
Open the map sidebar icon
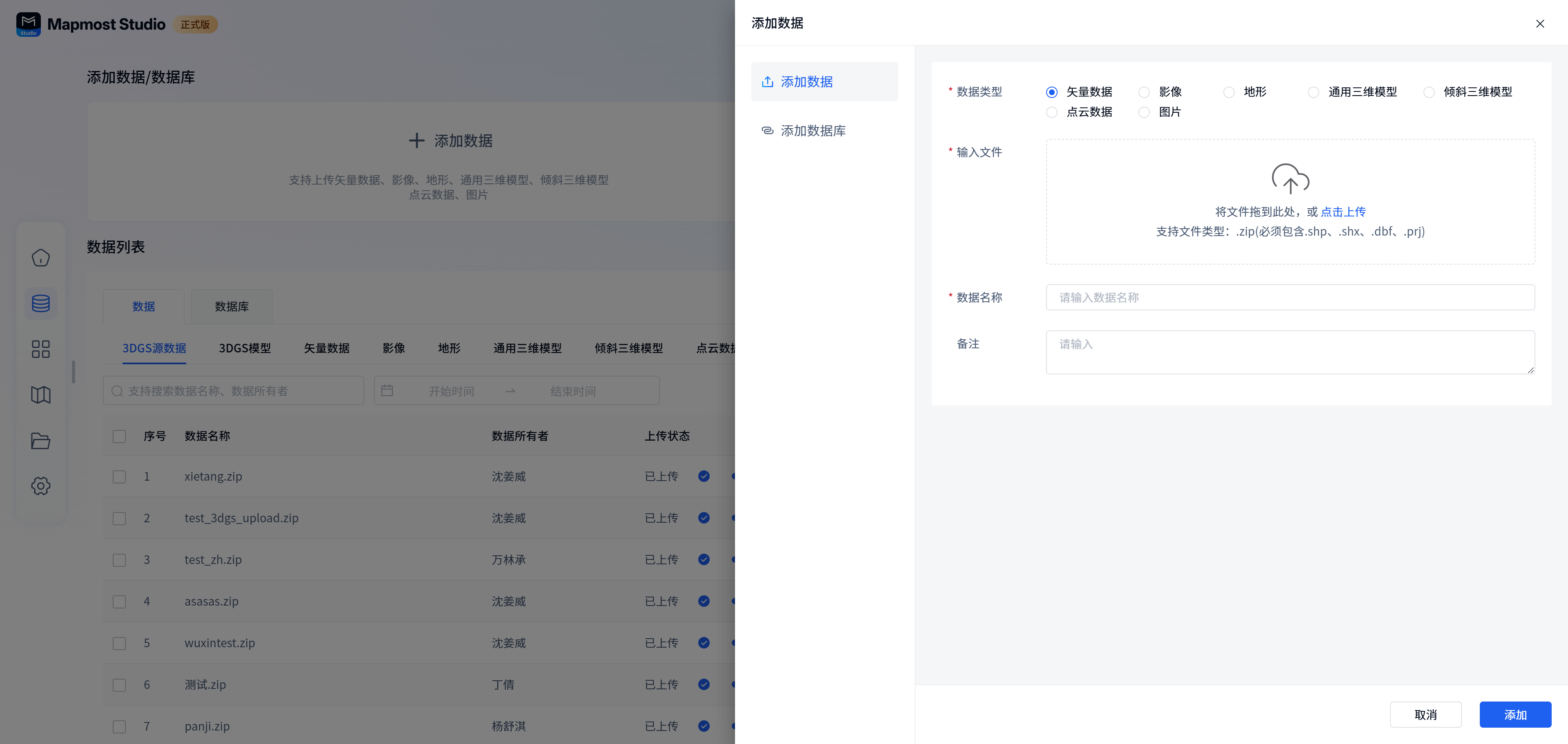[x=41, y=394]
